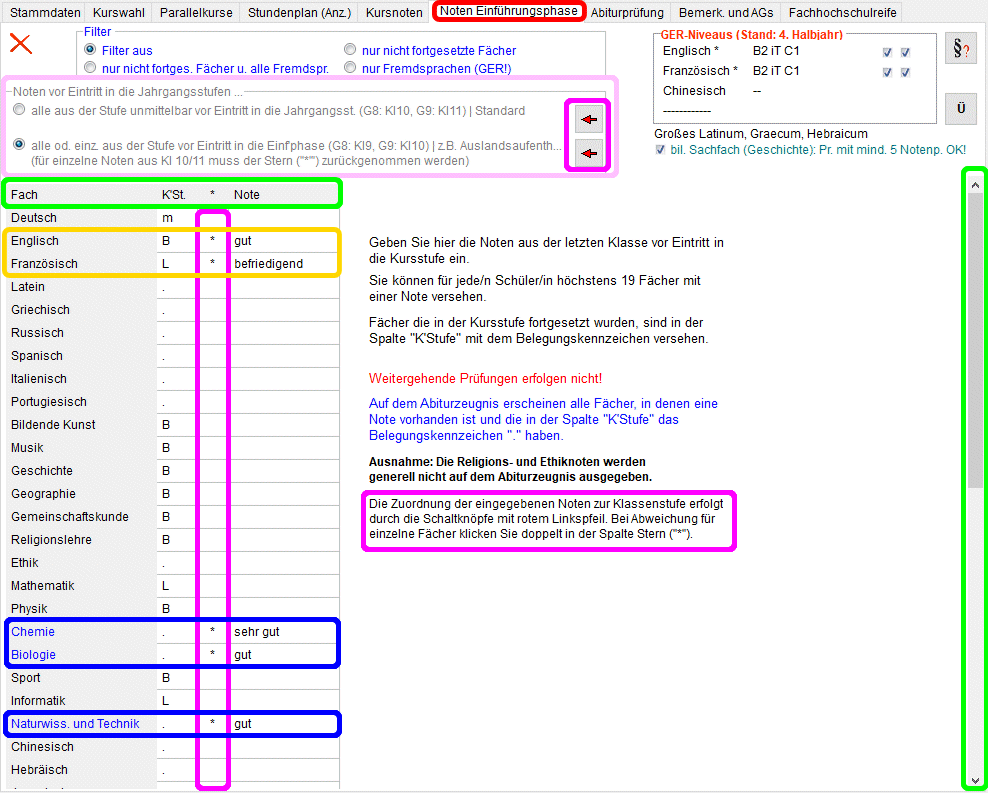The width and height of the screenshot is (988, 793).
Task: Toggle second checkbox in Französisch GER row
Action: 905,72
